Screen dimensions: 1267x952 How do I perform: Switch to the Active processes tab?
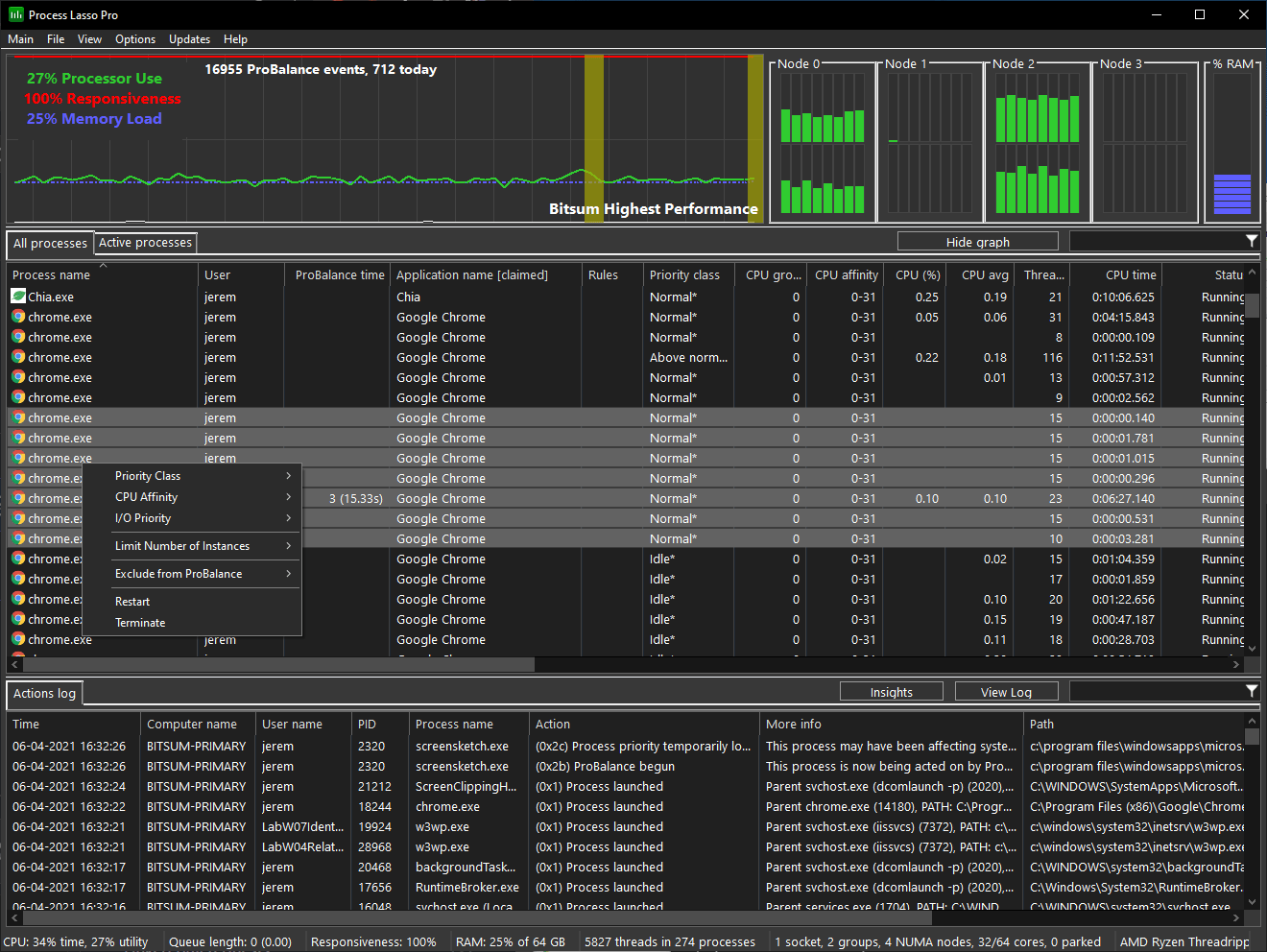tap(145, 243)
